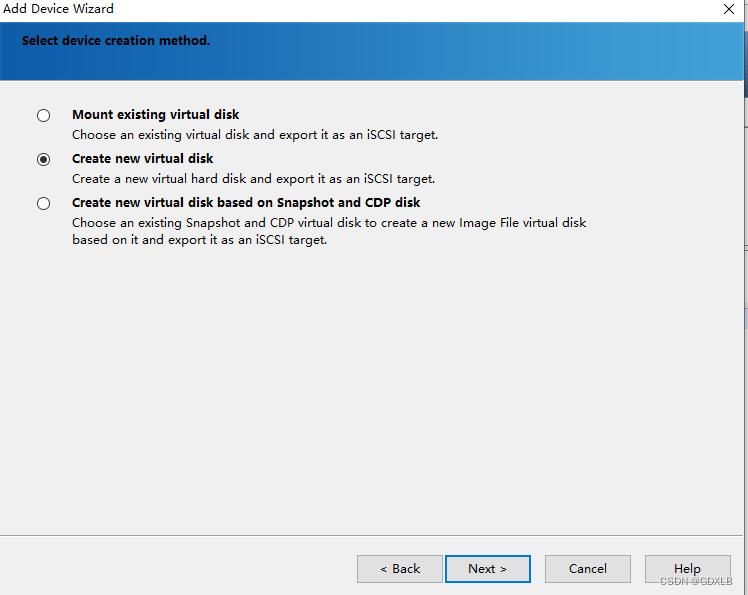This screenshot has height=595, width=748.
Task: Click the CSDN @GDXLB watermark text
Action: tap(696, 581)
